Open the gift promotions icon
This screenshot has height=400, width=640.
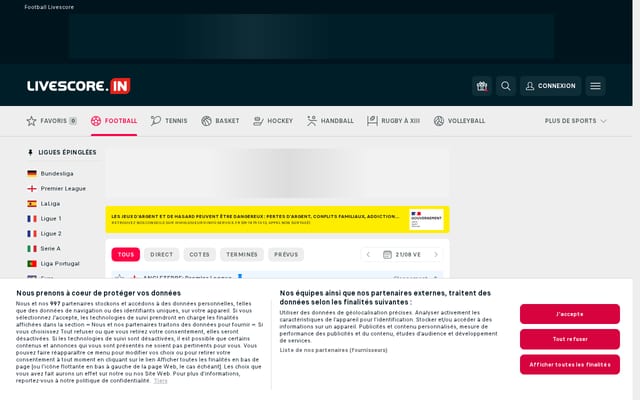click(482, 86)
